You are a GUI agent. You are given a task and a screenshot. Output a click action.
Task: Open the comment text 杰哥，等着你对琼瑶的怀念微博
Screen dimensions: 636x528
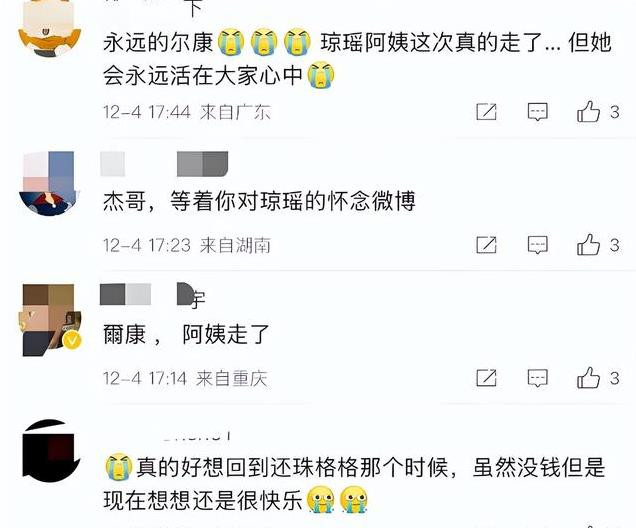click(260, 201)
